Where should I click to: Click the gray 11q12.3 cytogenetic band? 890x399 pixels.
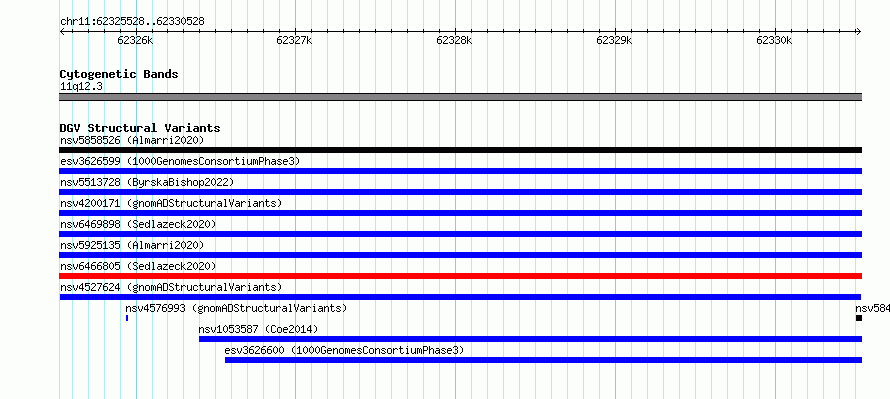[460, 97]
